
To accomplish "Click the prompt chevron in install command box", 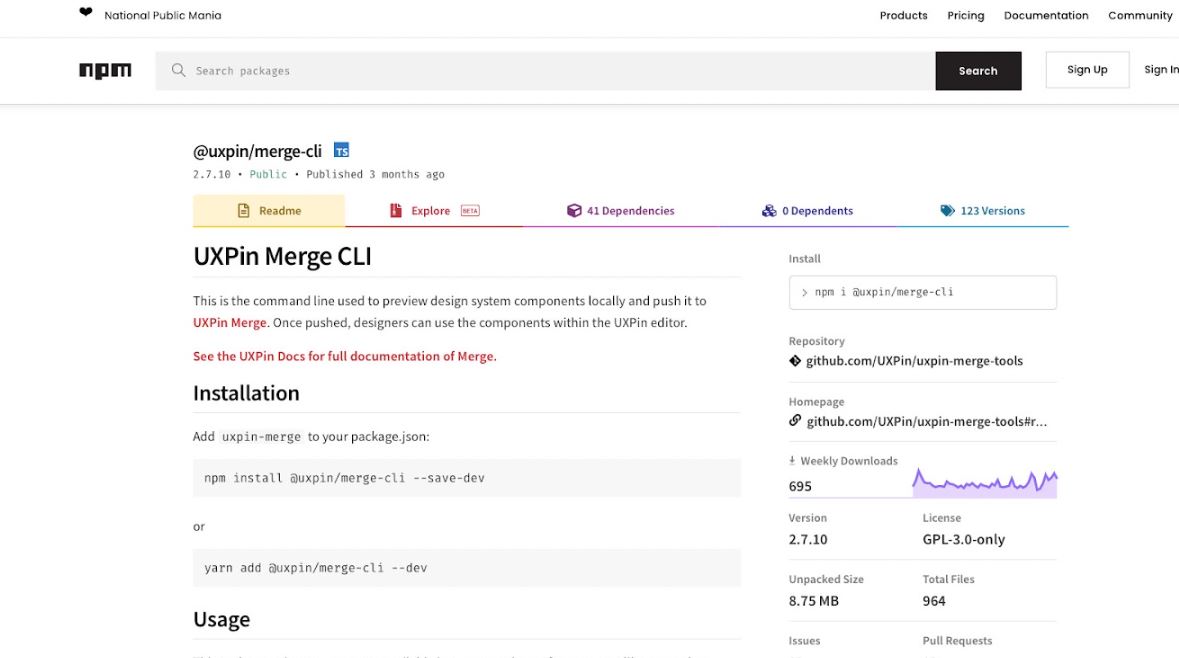I will tap(804, 293).
